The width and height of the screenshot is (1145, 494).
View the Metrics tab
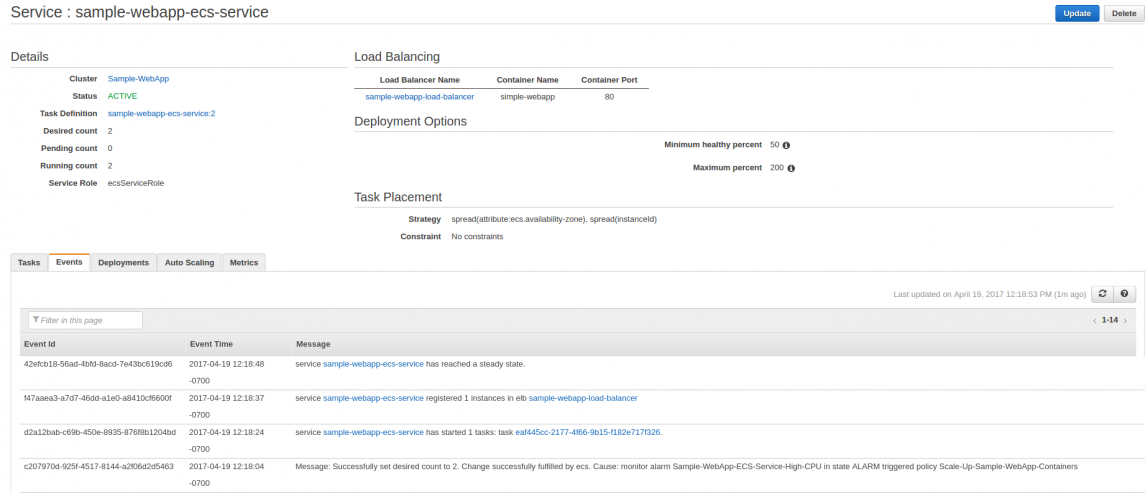pyautogui.click(x=244, y=262)
